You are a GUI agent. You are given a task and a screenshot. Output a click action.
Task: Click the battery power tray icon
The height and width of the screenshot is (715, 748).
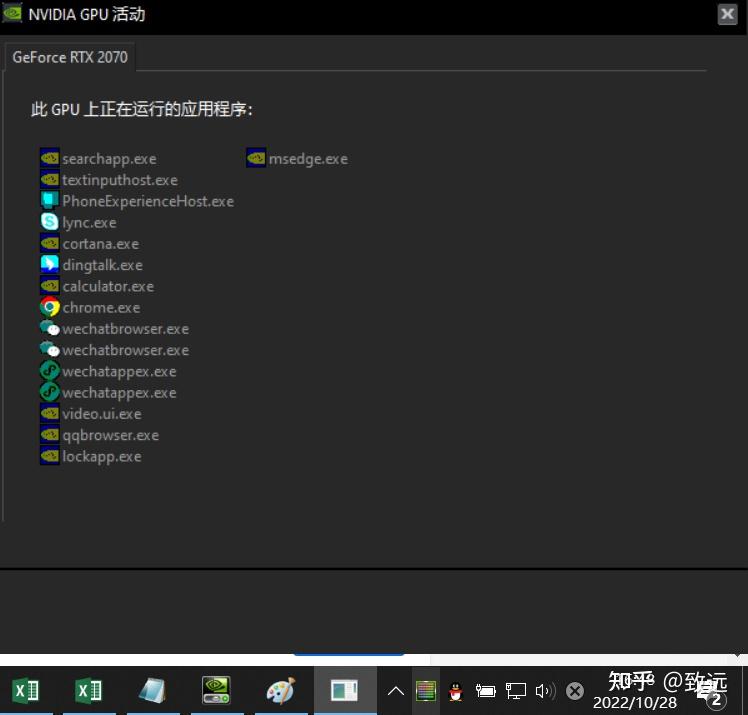(486, 691)
